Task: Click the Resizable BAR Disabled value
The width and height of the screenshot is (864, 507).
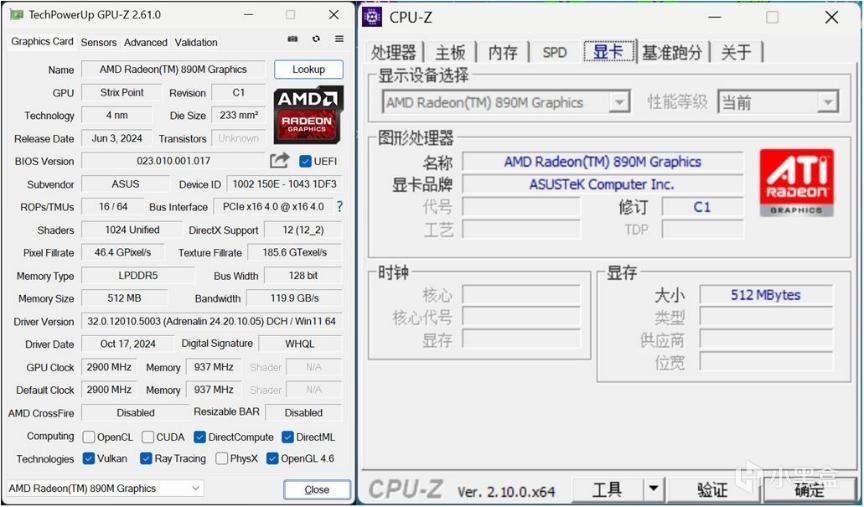Action: (x=304, y=412)
